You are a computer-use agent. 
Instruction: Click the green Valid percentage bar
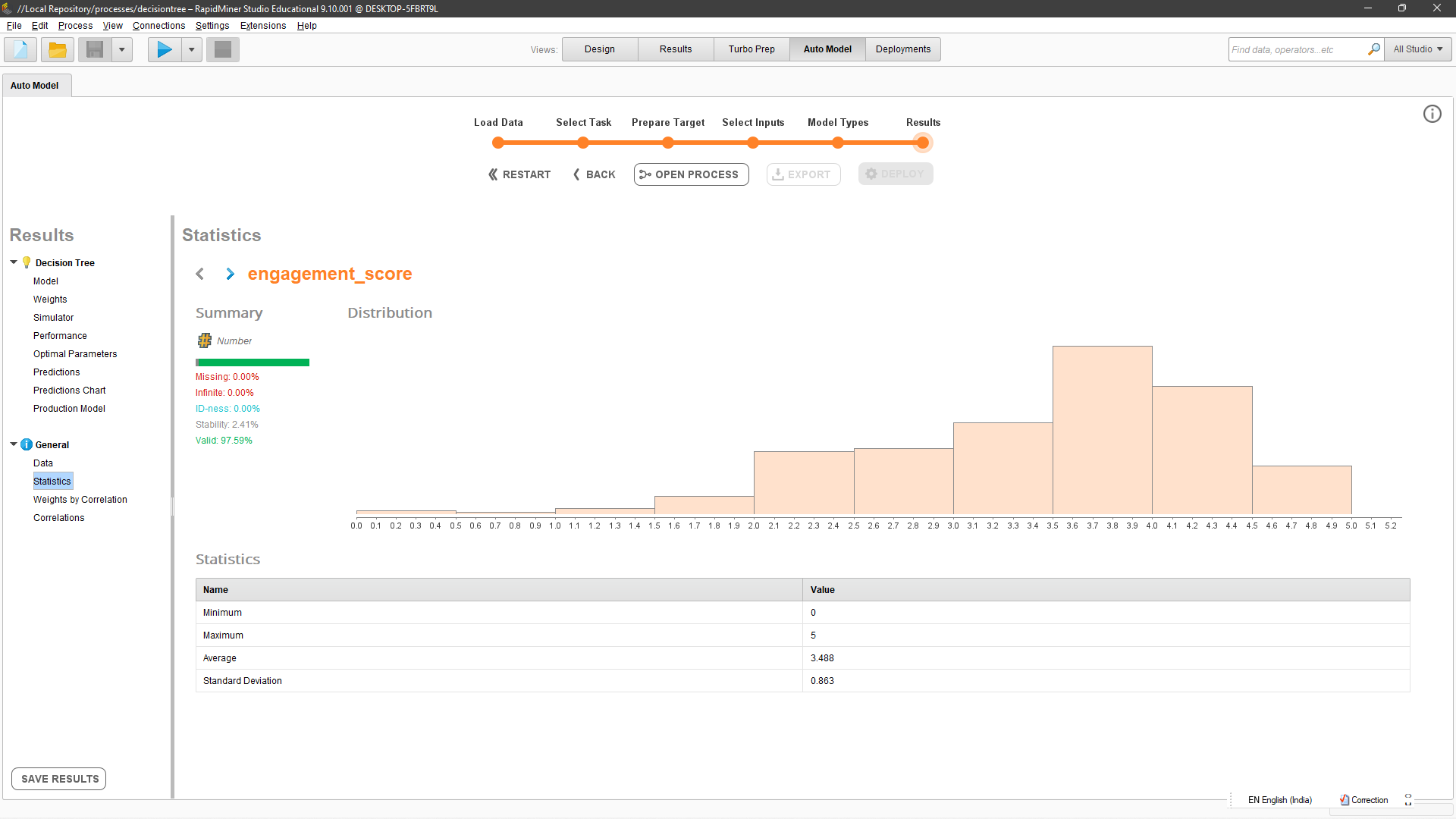tap(252, 362)
